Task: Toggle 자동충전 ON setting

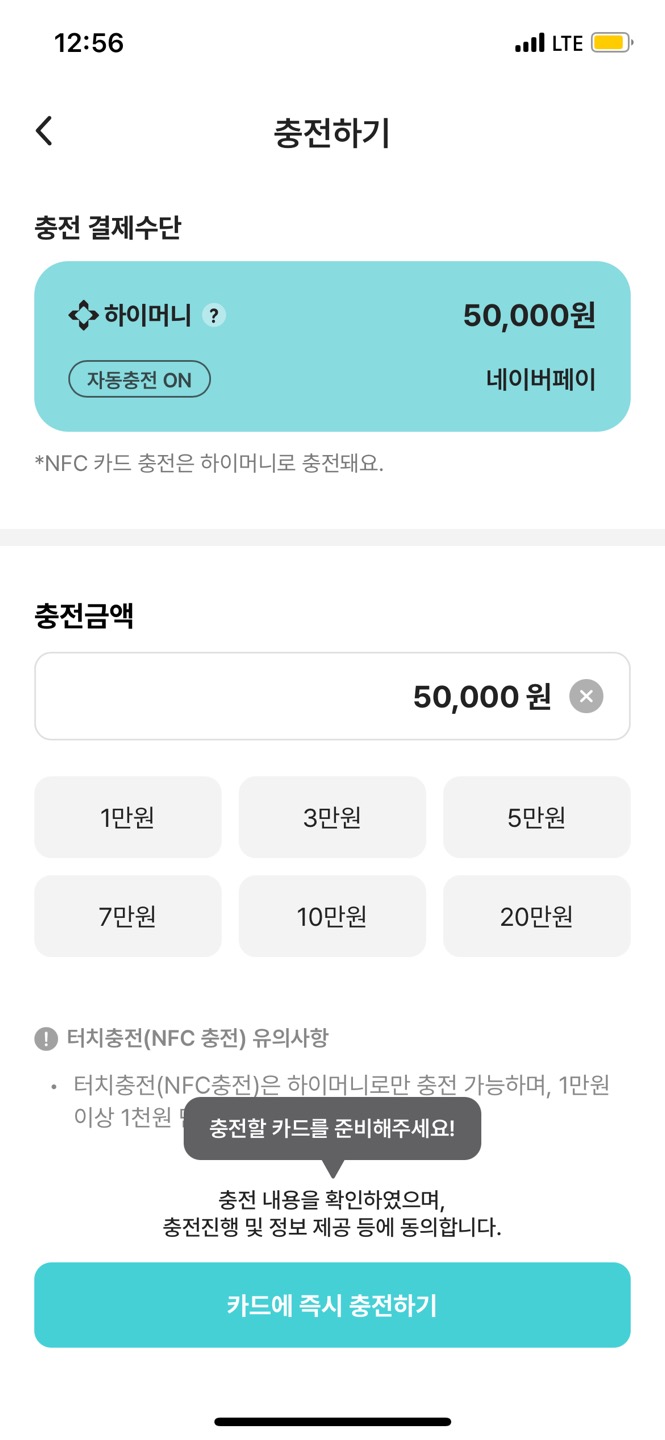Action: (138, 380)
